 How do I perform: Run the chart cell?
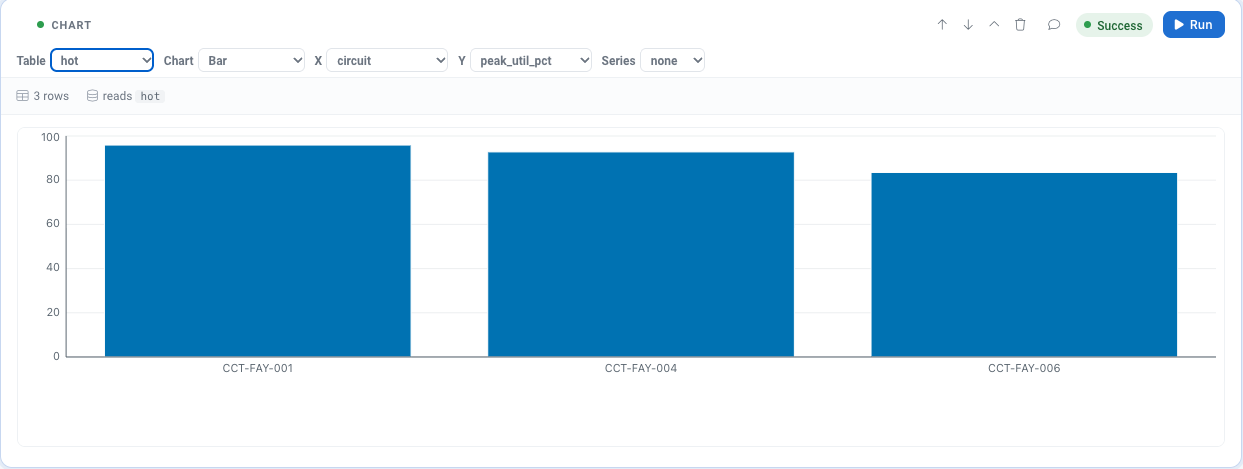click(1193, 25)
